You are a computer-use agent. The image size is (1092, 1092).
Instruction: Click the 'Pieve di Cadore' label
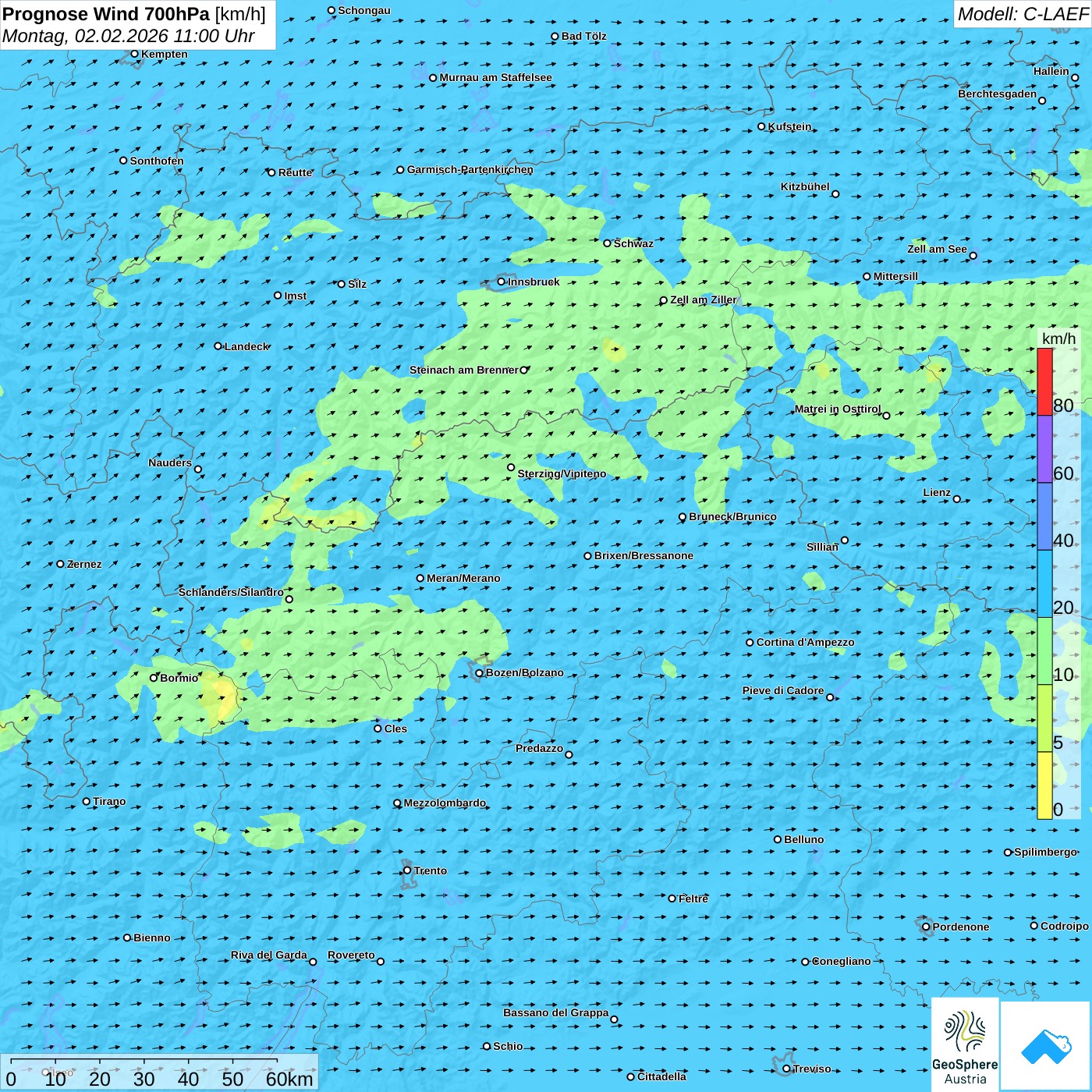tap(783, 690)
